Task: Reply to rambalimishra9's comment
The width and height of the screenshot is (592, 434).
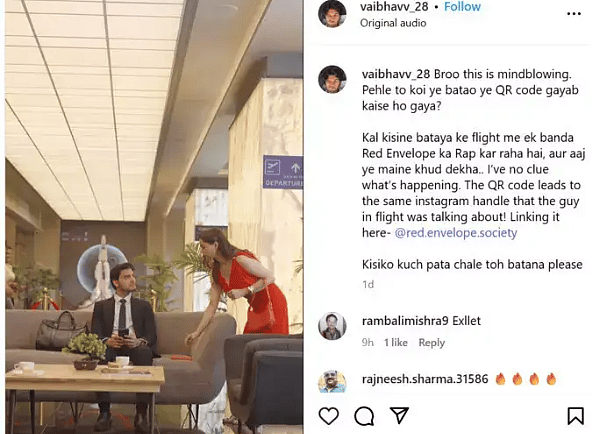Action: coord(432,343)
